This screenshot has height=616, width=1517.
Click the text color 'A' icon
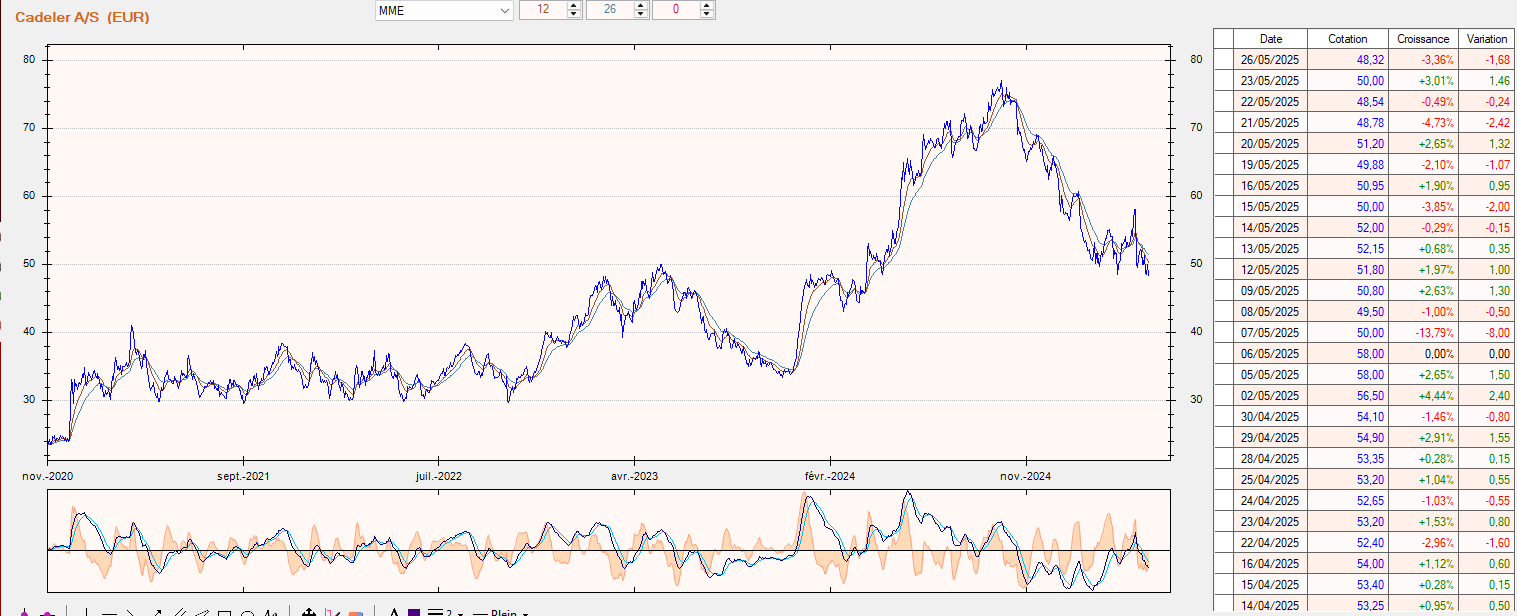(394, 612)
